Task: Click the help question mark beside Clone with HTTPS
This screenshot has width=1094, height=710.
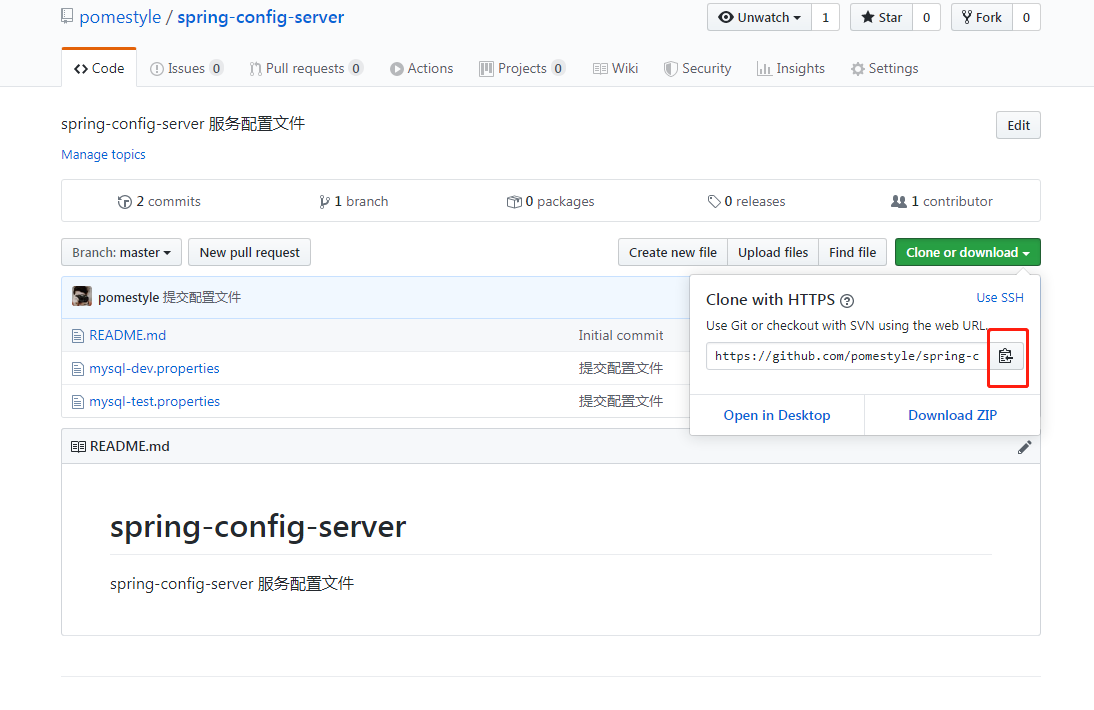Action: (847, 301)
